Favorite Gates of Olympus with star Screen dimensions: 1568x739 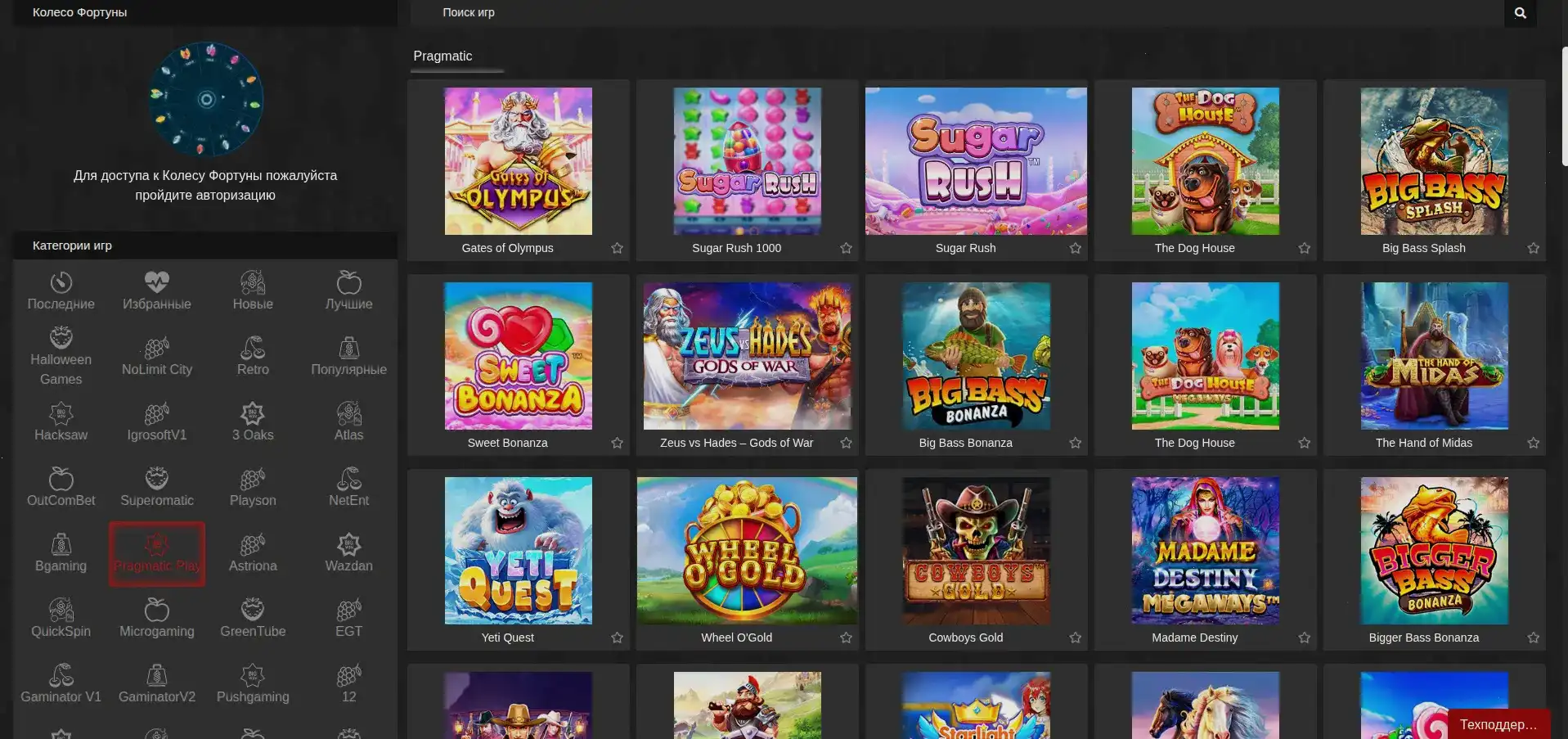click(x=617, y=248)
